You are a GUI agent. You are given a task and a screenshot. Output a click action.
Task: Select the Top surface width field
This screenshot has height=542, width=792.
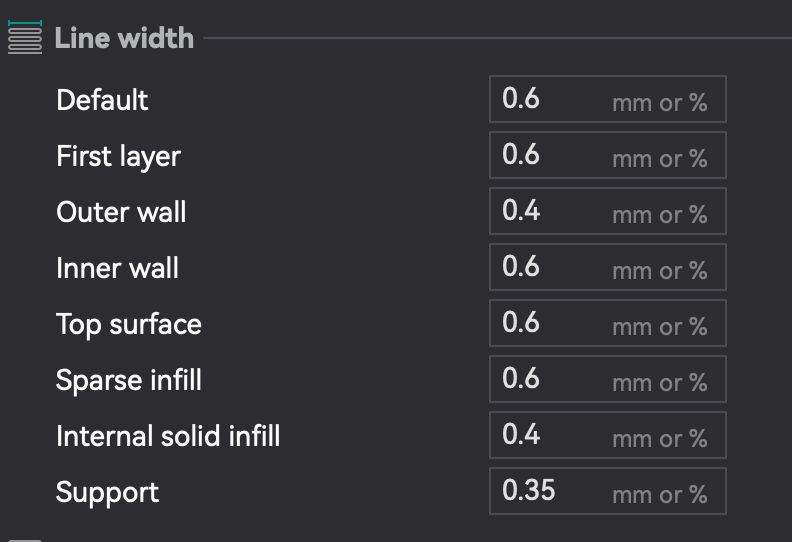tap(550, 323)
